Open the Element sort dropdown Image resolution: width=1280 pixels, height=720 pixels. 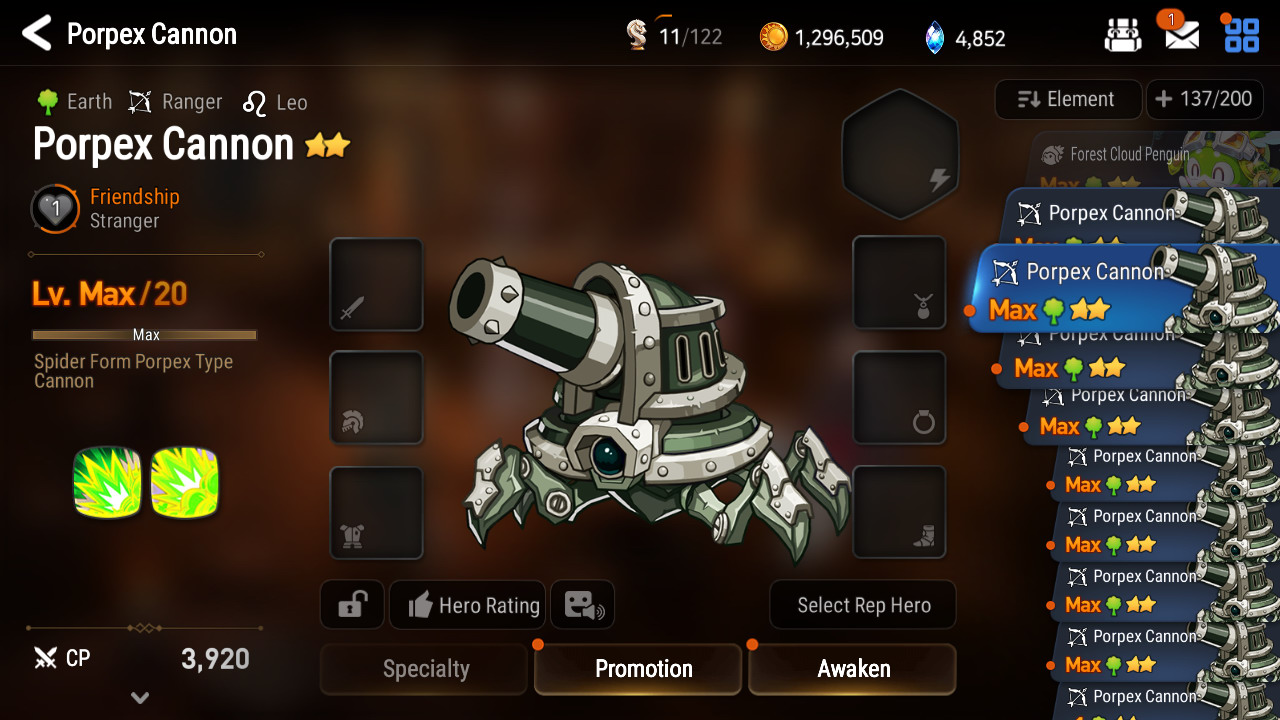(x=1068, y=99)
